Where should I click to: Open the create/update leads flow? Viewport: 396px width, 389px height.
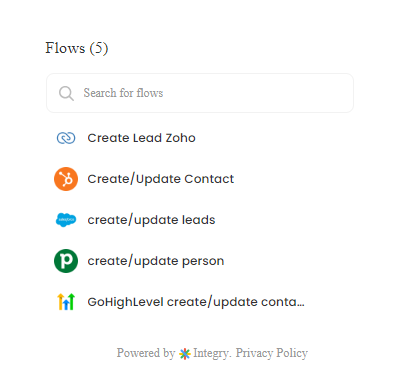click(x=151, y=220)
